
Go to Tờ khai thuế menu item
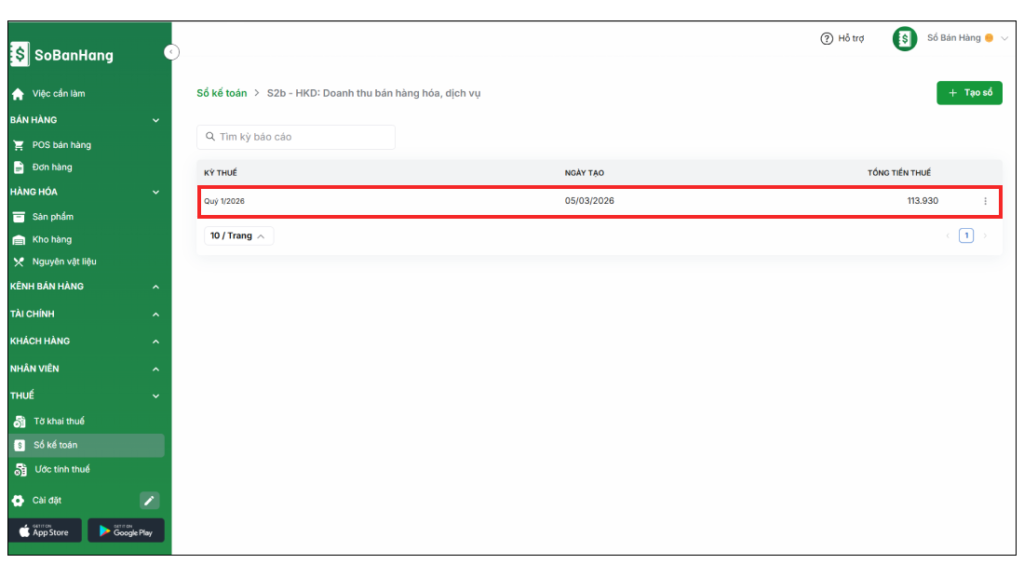58,421
